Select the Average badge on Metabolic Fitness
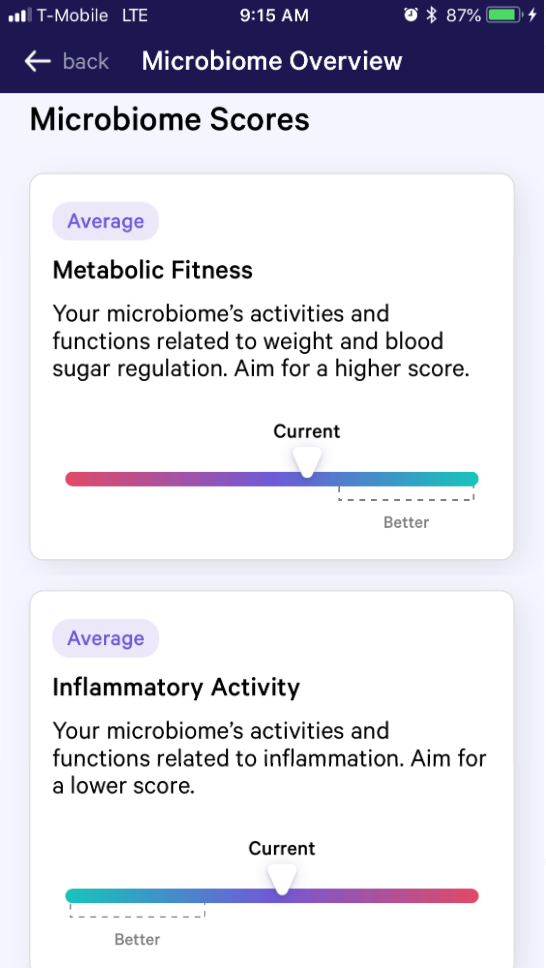 [106, 221]
